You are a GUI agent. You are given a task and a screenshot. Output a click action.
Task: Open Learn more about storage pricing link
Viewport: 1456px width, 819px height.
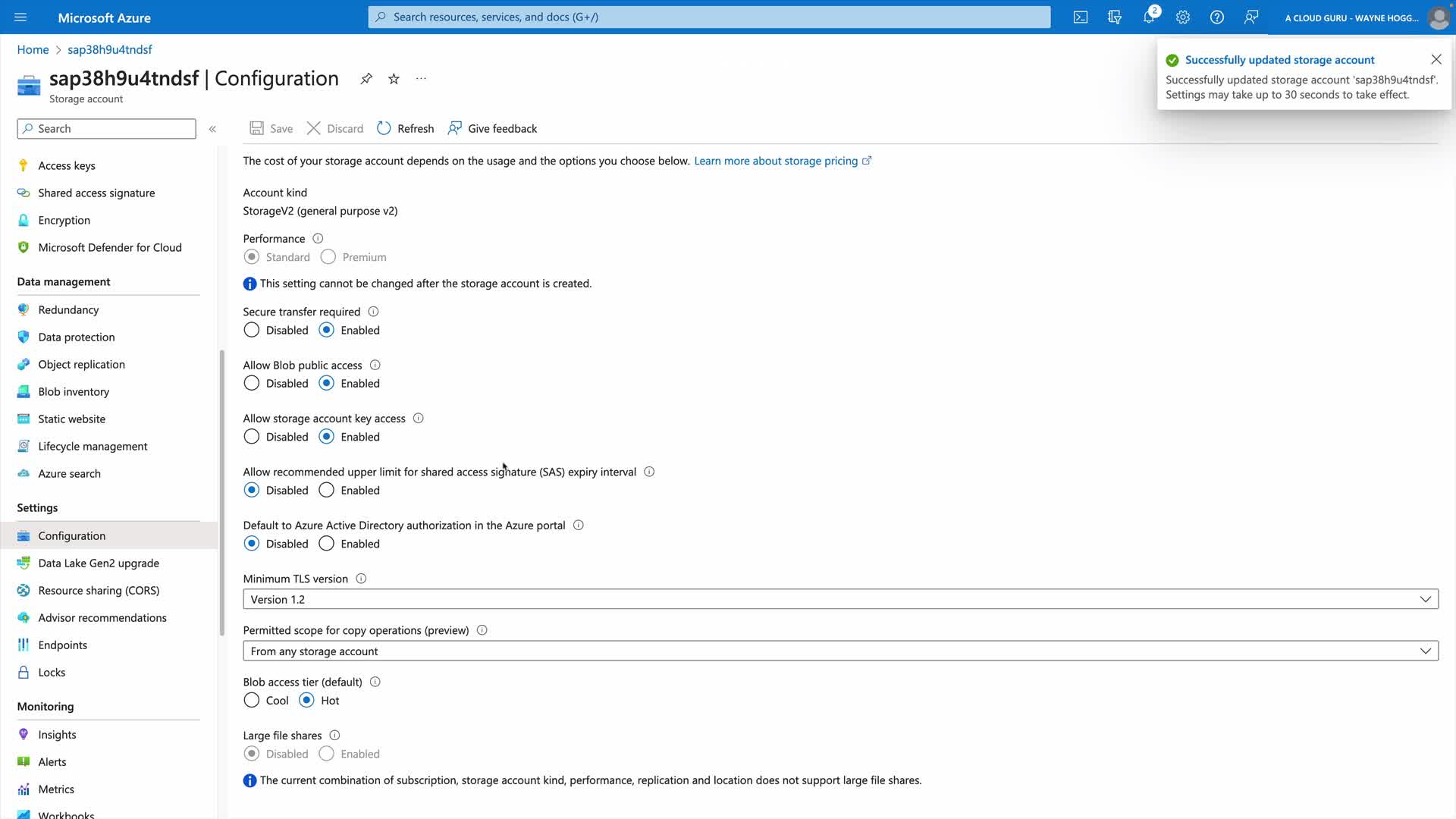[776, 161]
